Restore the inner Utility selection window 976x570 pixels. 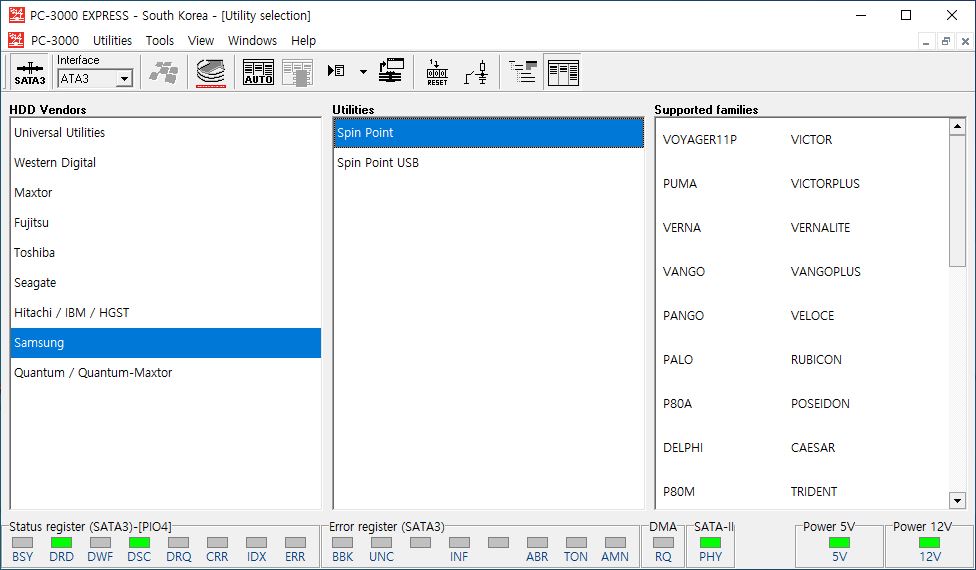(946, 41)
